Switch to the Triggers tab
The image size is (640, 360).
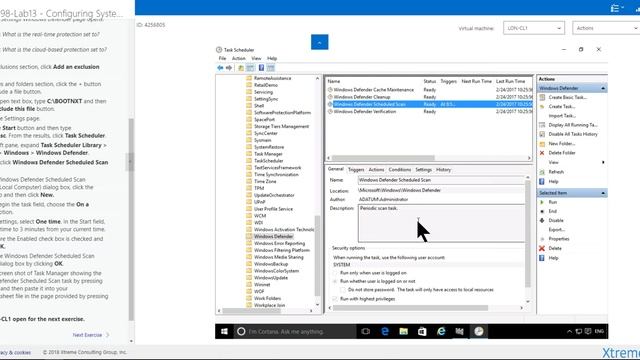[x=356, y=169]
